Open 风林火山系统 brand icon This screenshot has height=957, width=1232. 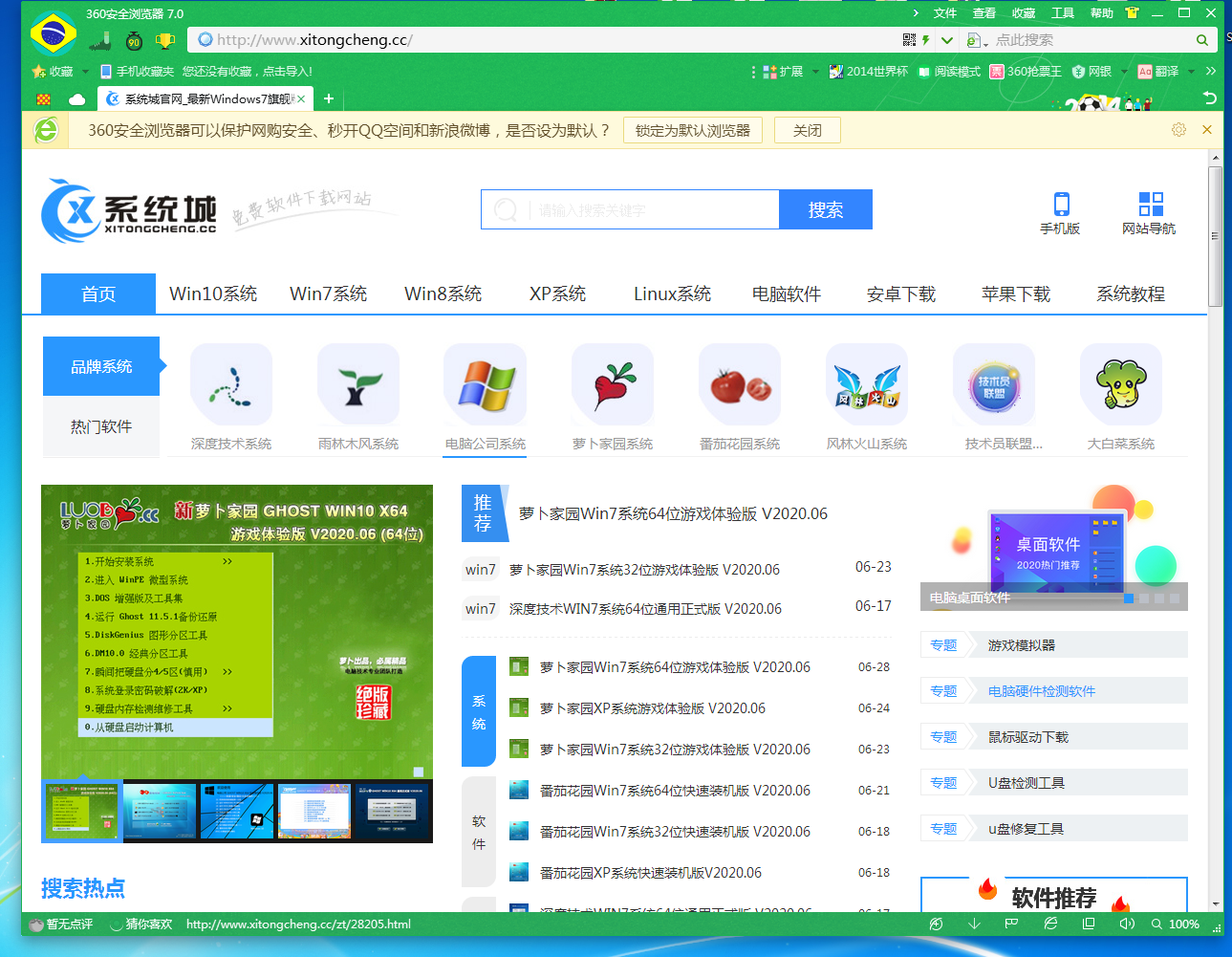point(867,384)
